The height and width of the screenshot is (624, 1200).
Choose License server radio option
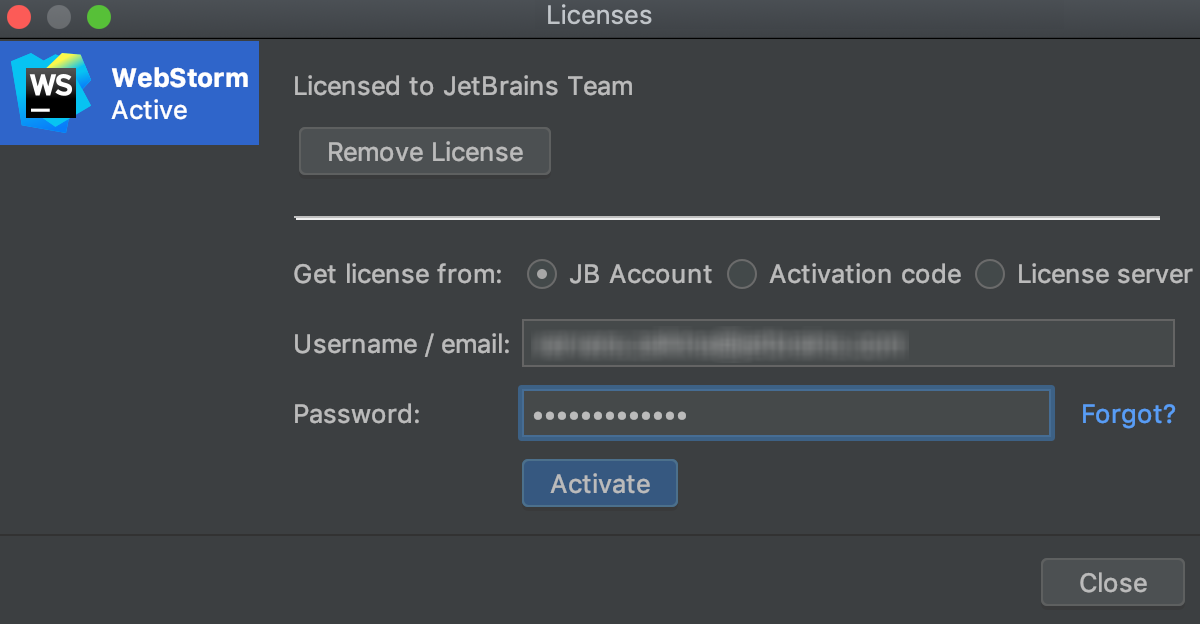click(x=990, y=274)
